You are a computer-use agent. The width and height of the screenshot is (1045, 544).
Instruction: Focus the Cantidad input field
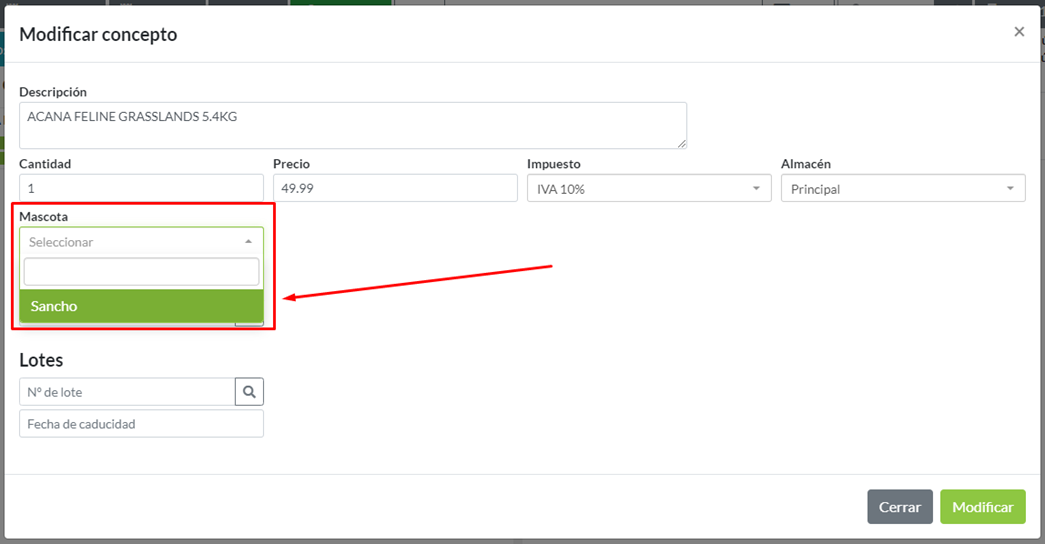(141, 188)
